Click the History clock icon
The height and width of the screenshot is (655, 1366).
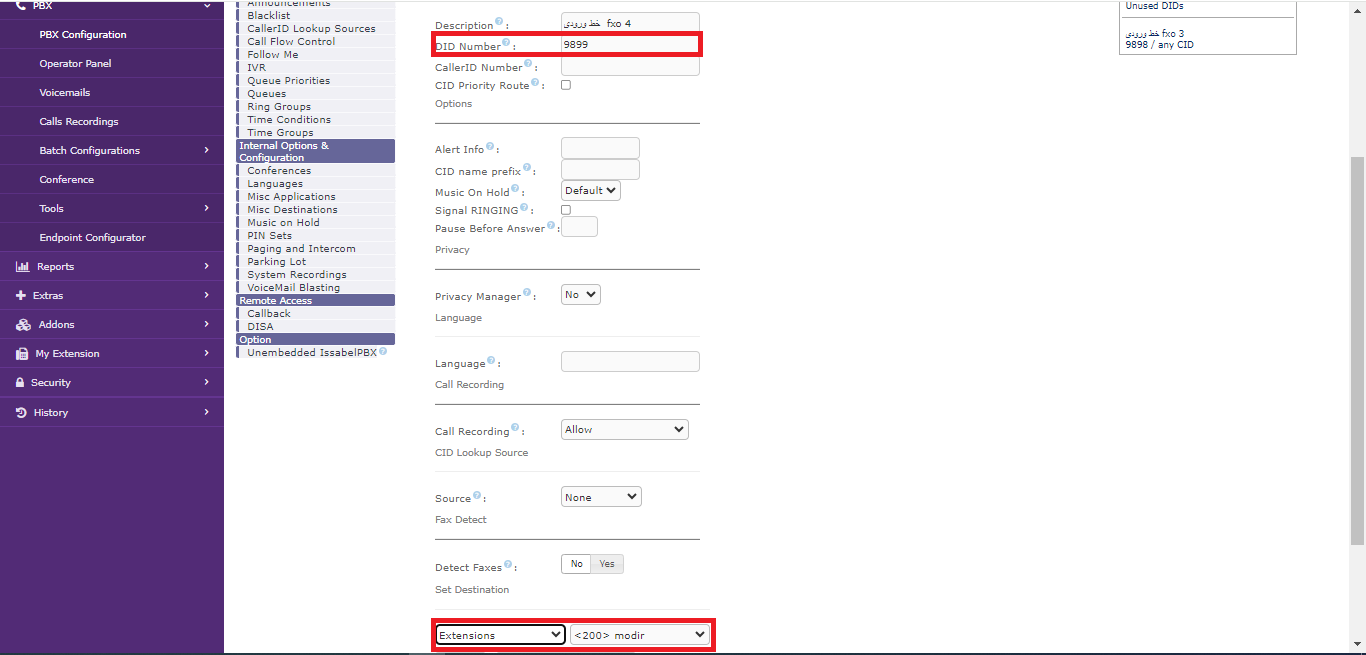click(x=21, y=412)
